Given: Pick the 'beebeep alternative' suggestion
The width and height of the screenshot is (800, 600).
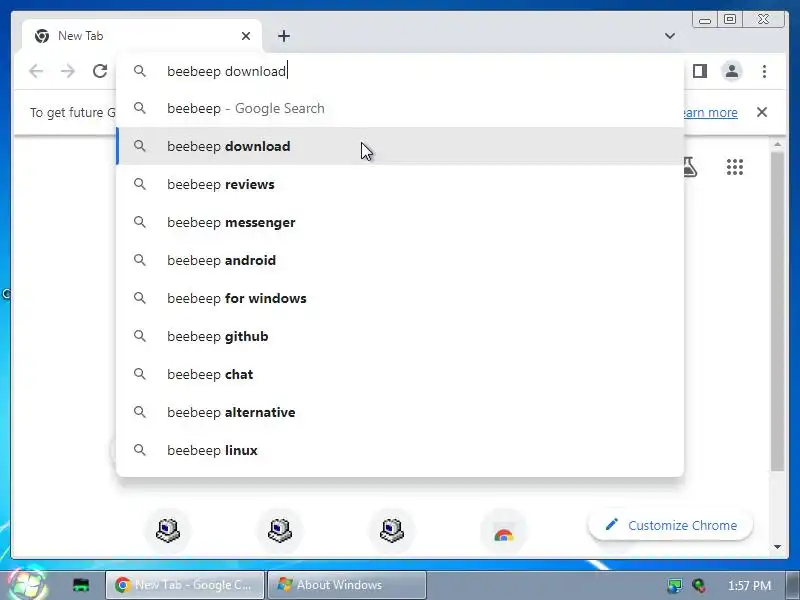Looking at the screenshot, I should coord(400,412).
